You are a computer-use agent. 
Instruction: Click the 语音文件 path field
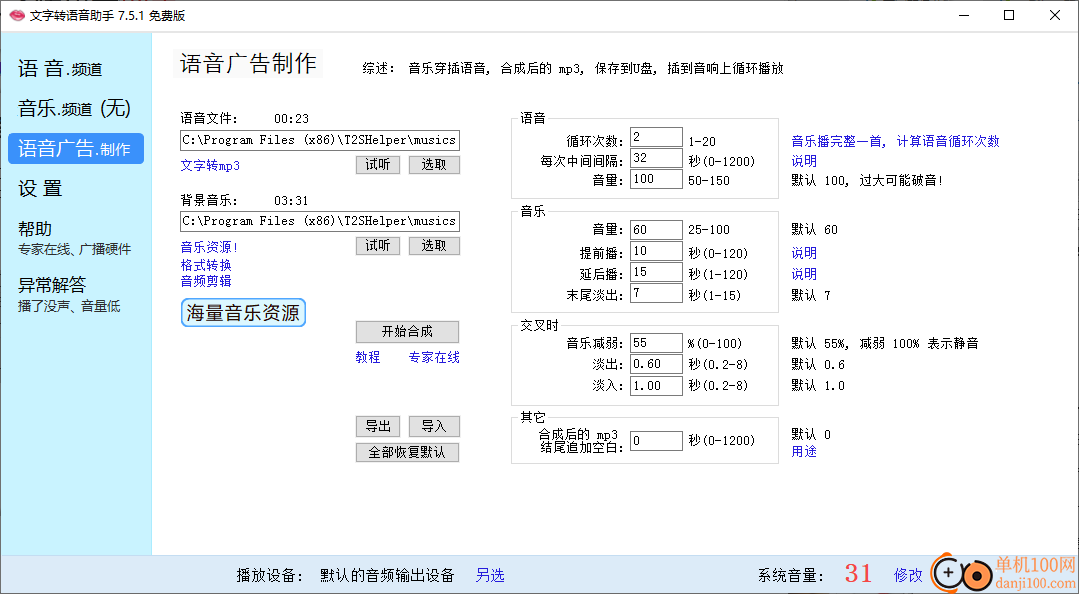pyautogui.click(x=320, y=140)
